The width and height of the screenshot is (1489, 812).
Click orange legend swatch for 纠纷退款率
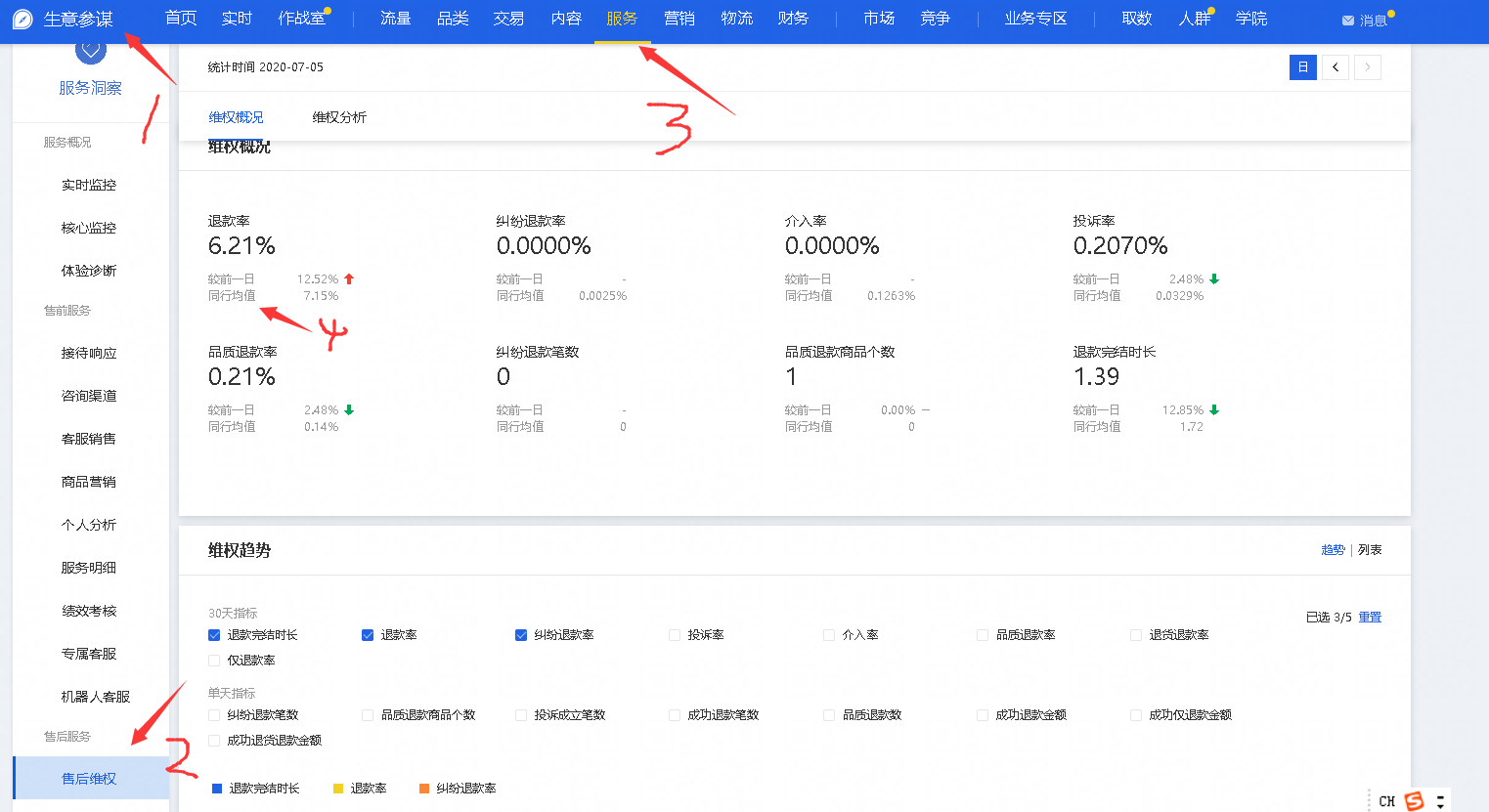424,789
